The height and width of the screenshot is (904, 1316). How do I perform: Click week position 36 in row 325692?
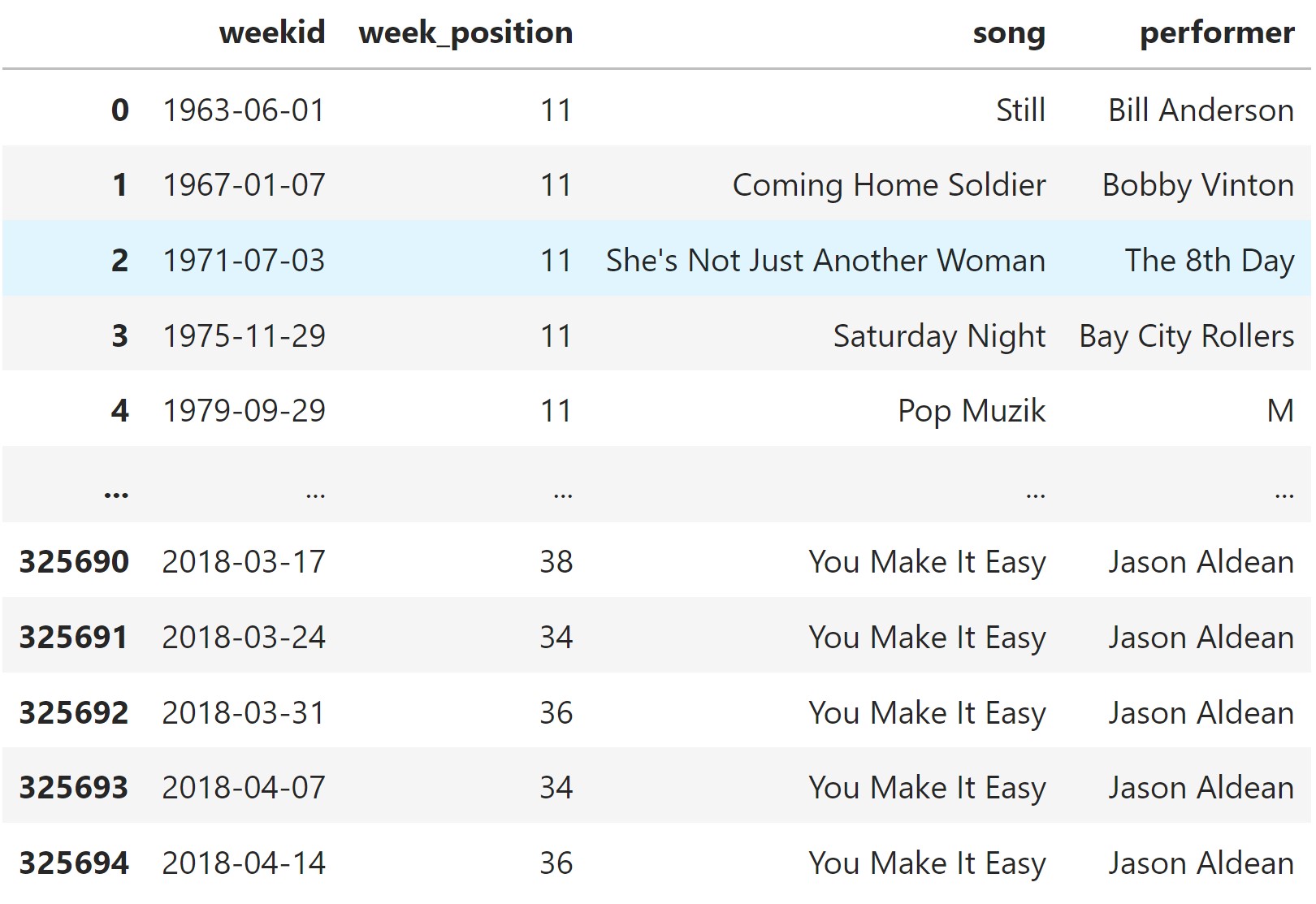pos(556,713)
